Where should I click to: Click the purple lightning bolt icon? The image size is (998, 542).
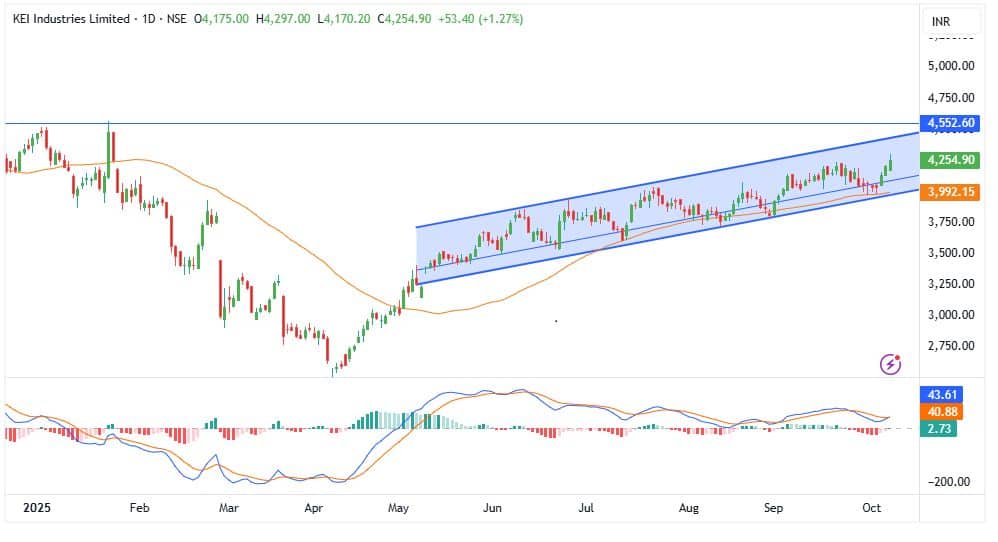890,364
